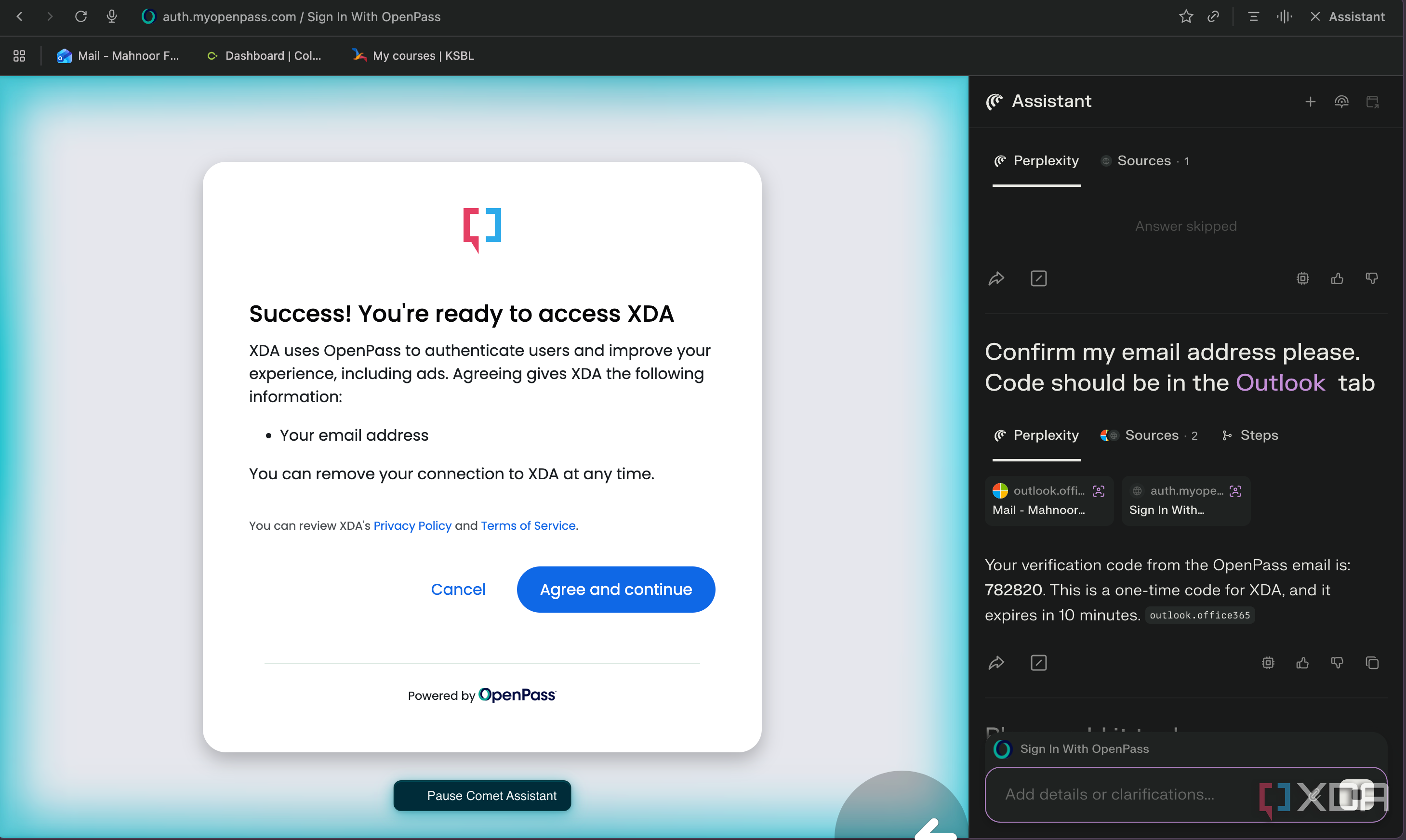
Task: Click Agree and continue button
Action: [616, 589]
